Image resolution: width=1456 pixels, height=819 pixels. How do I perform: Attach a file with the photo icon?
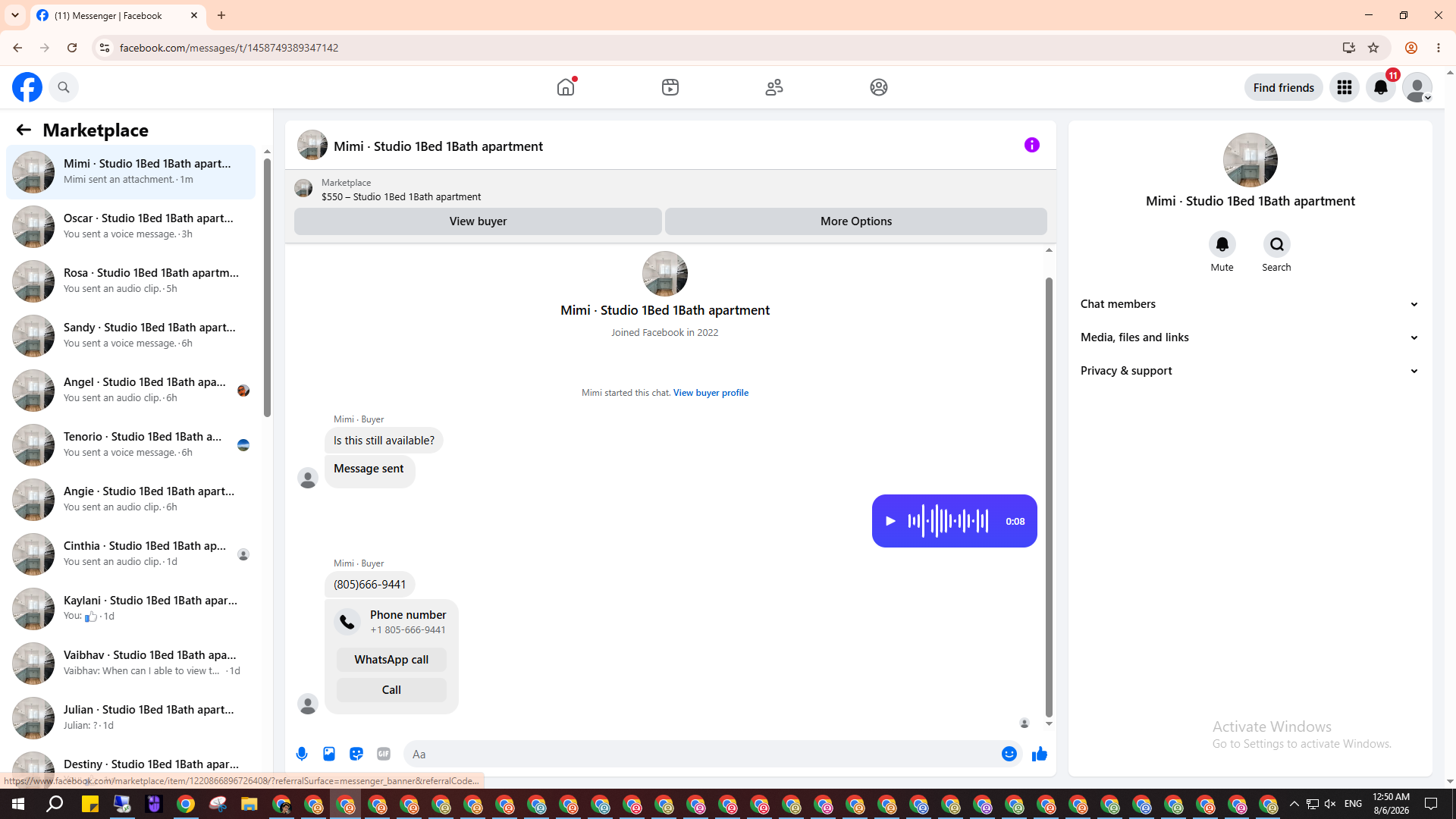point(329,754)
